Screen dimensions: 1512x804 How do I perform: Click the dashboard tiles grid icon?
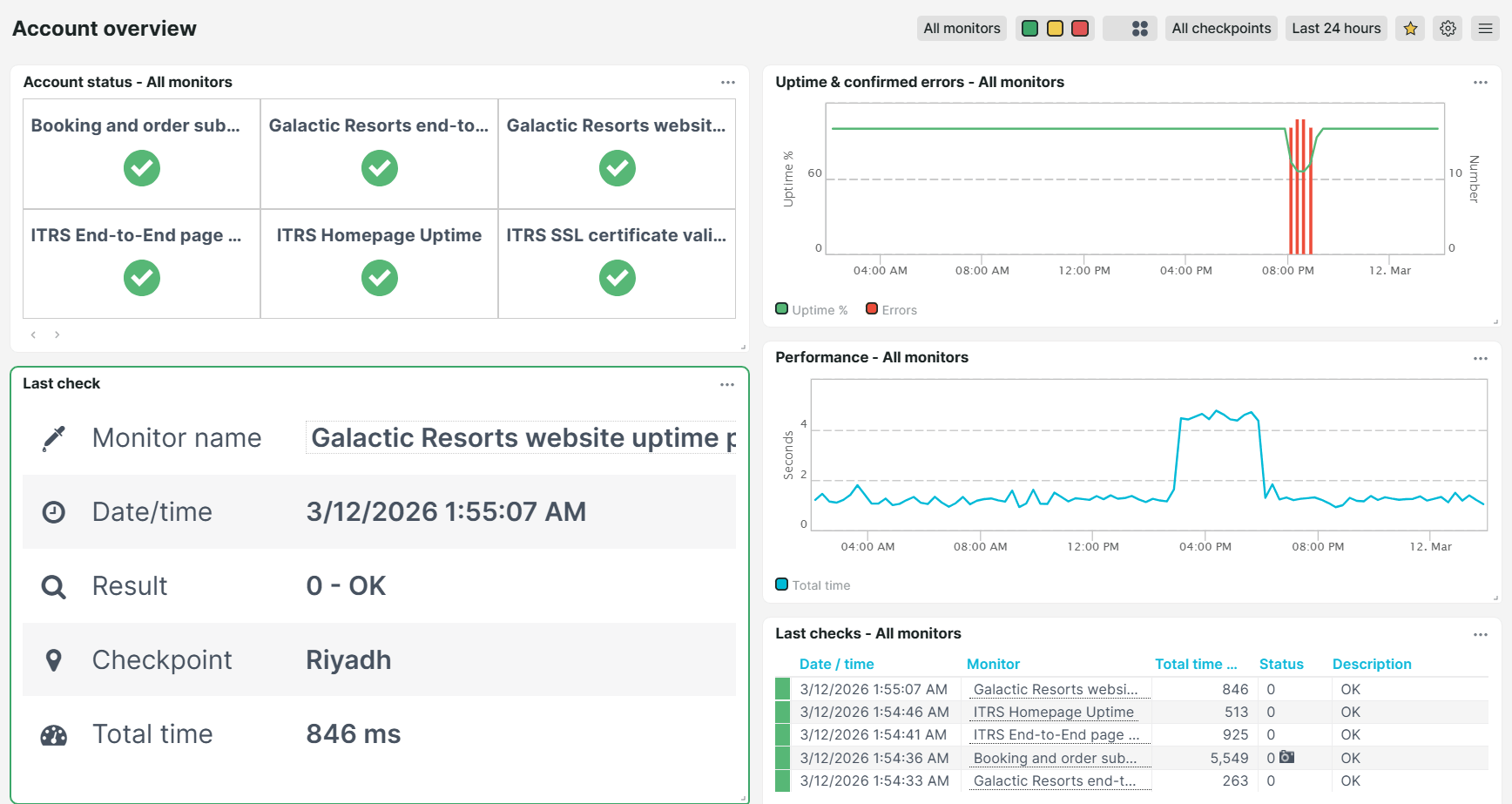[1141, 28]
